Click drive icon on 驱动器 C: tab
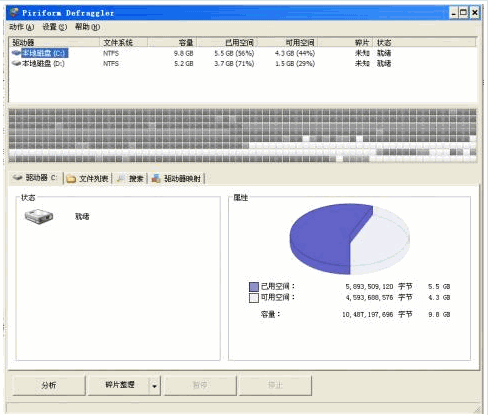The image size is (488, 415). (x=17, y=178)
